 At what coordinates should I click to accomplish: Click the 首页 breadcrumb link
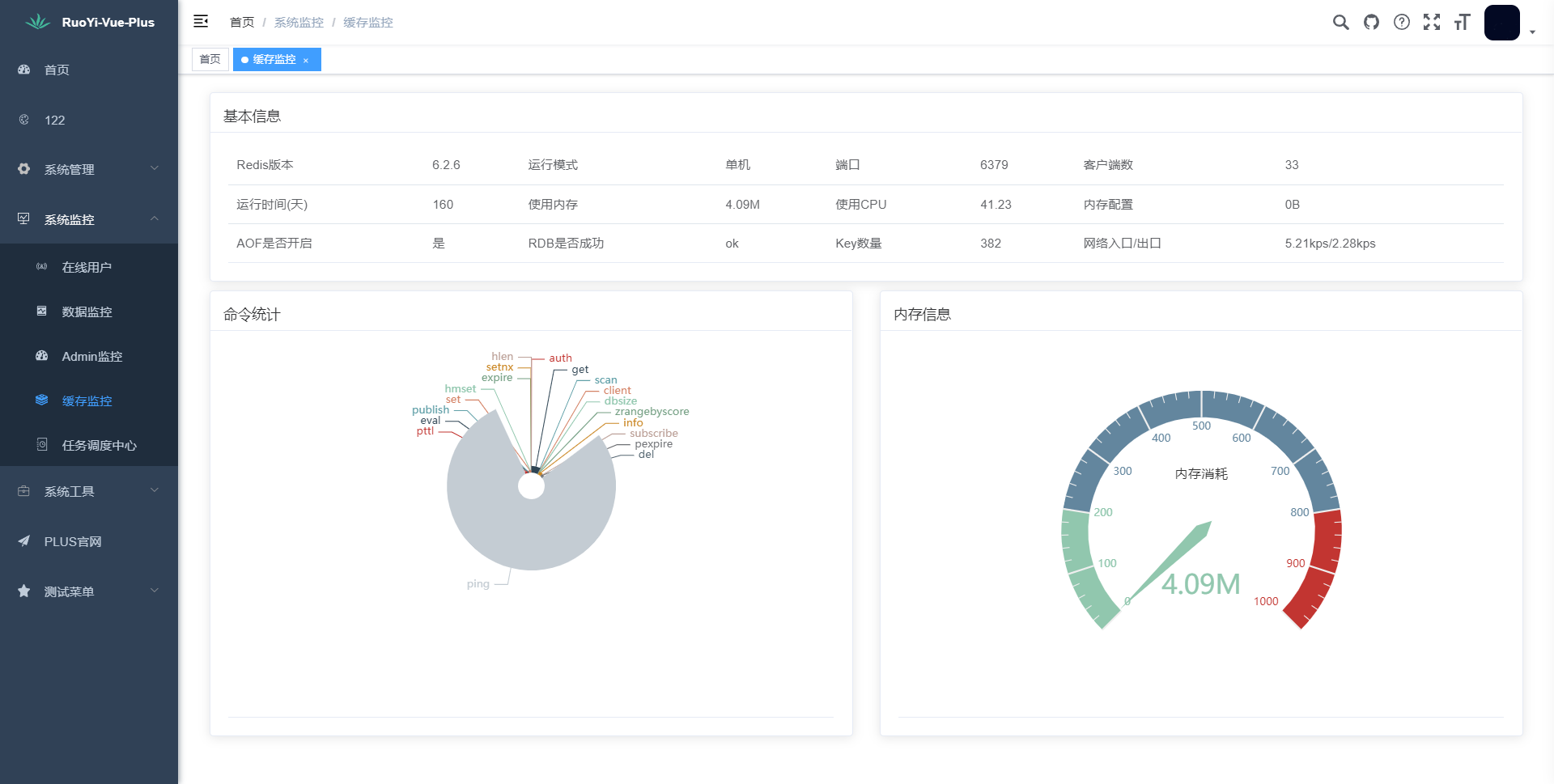tap(241, 23)
